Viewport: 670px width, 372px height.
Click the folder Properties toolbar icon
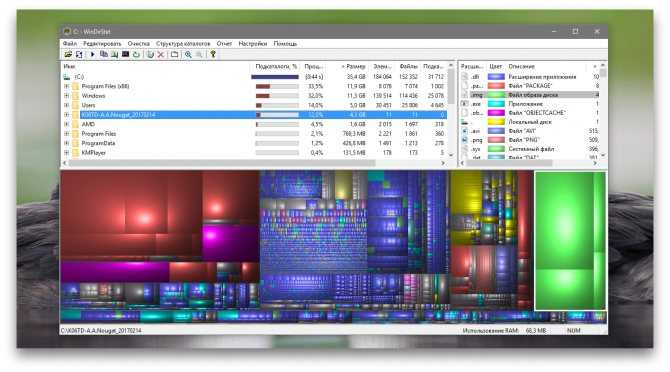tap(174, 54)
